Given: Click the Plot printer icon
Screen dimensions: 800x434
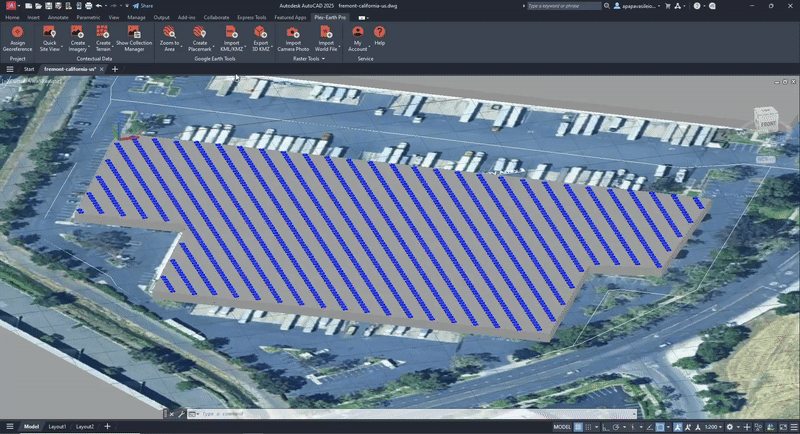Looking at the screenshot, I should [89, 6].
